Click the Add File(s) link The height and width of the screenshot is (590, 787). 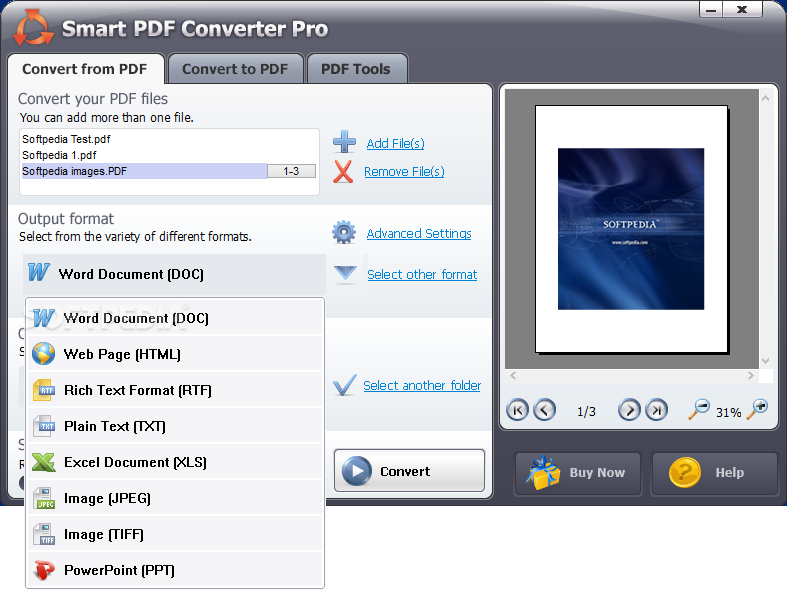pos(396,143)
